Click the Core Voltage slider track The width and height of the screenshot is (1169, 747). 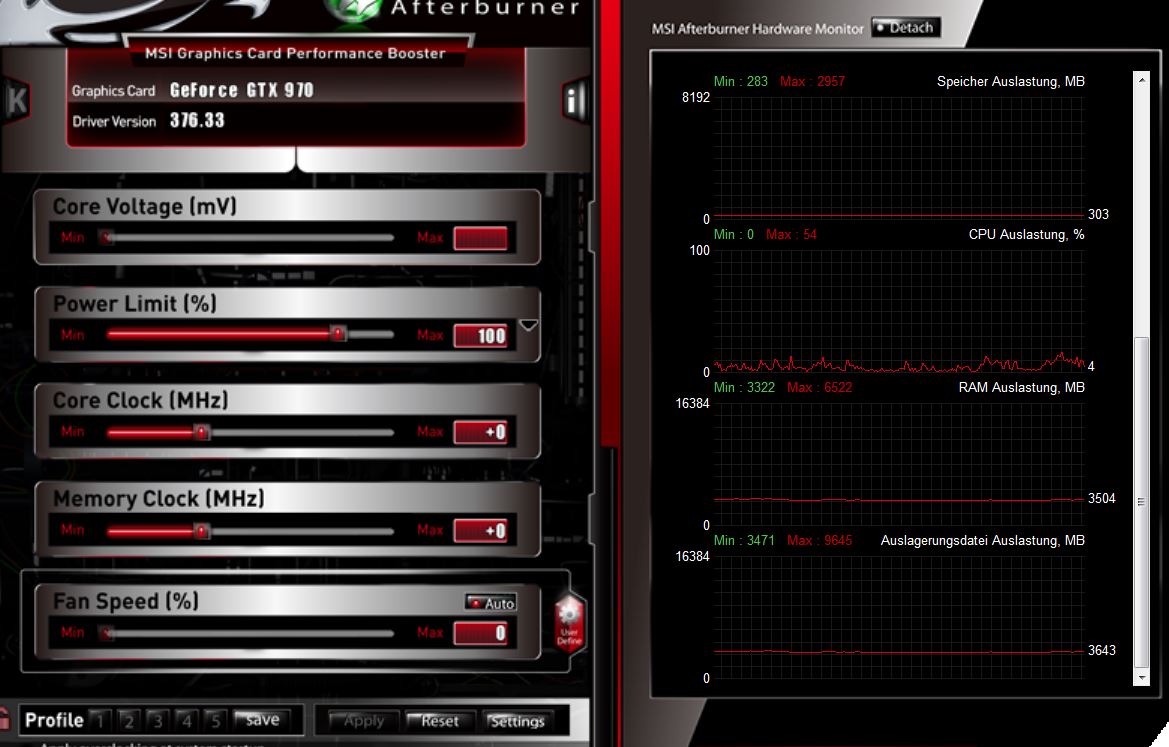coord(250,238)
